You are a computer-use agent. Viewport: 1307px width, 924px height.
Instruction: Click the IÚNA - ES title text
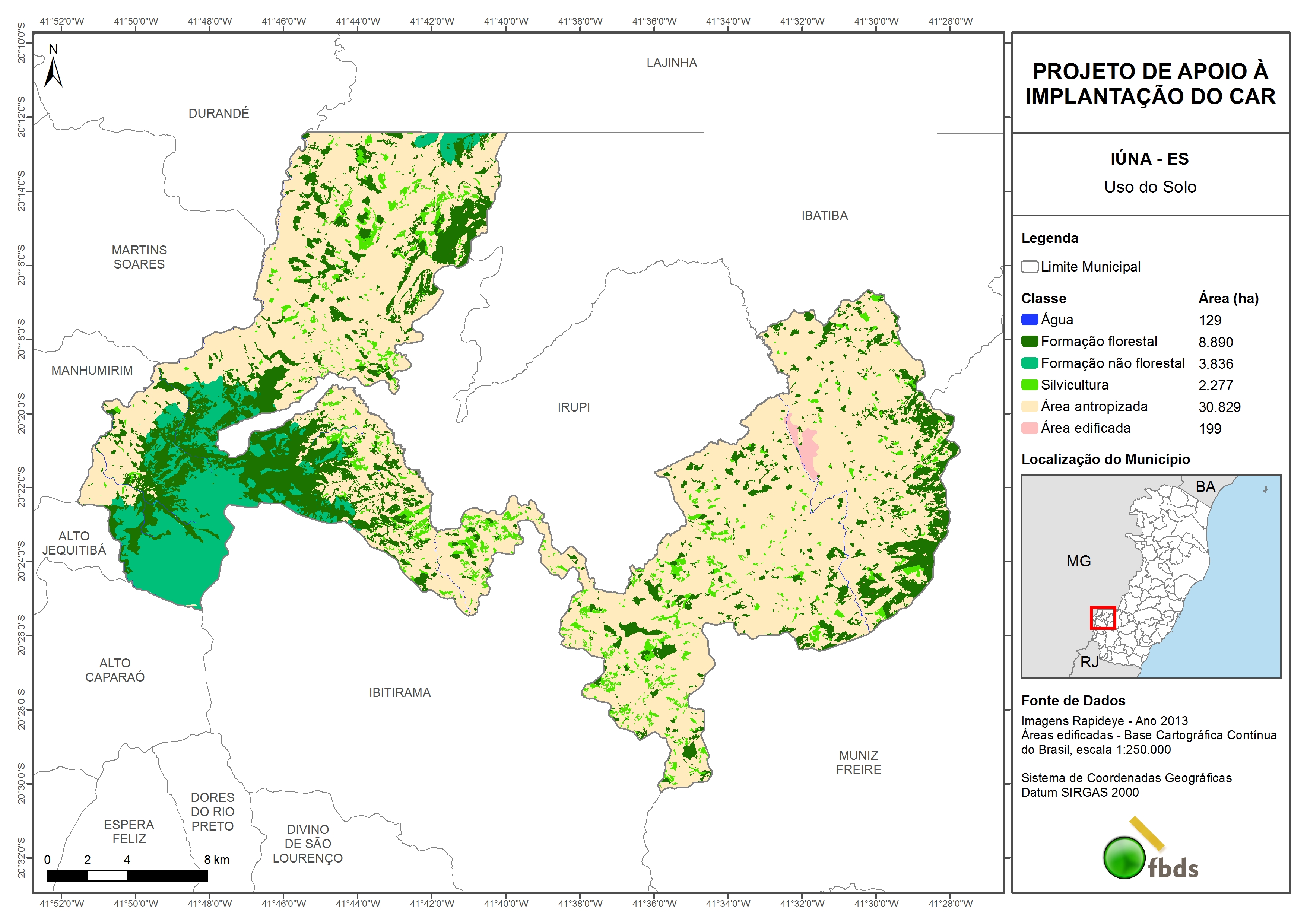click(1149, 159)
